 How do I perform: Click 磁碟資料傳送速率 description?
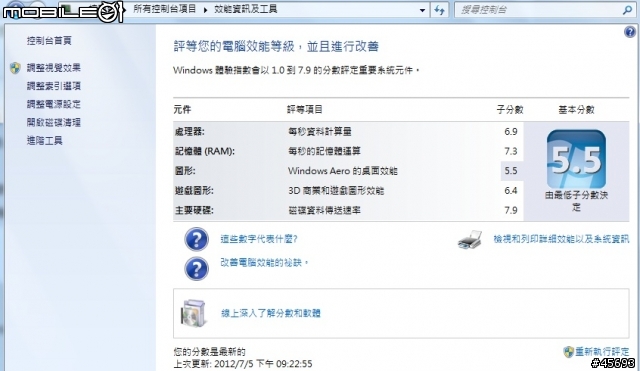(324, 210)
